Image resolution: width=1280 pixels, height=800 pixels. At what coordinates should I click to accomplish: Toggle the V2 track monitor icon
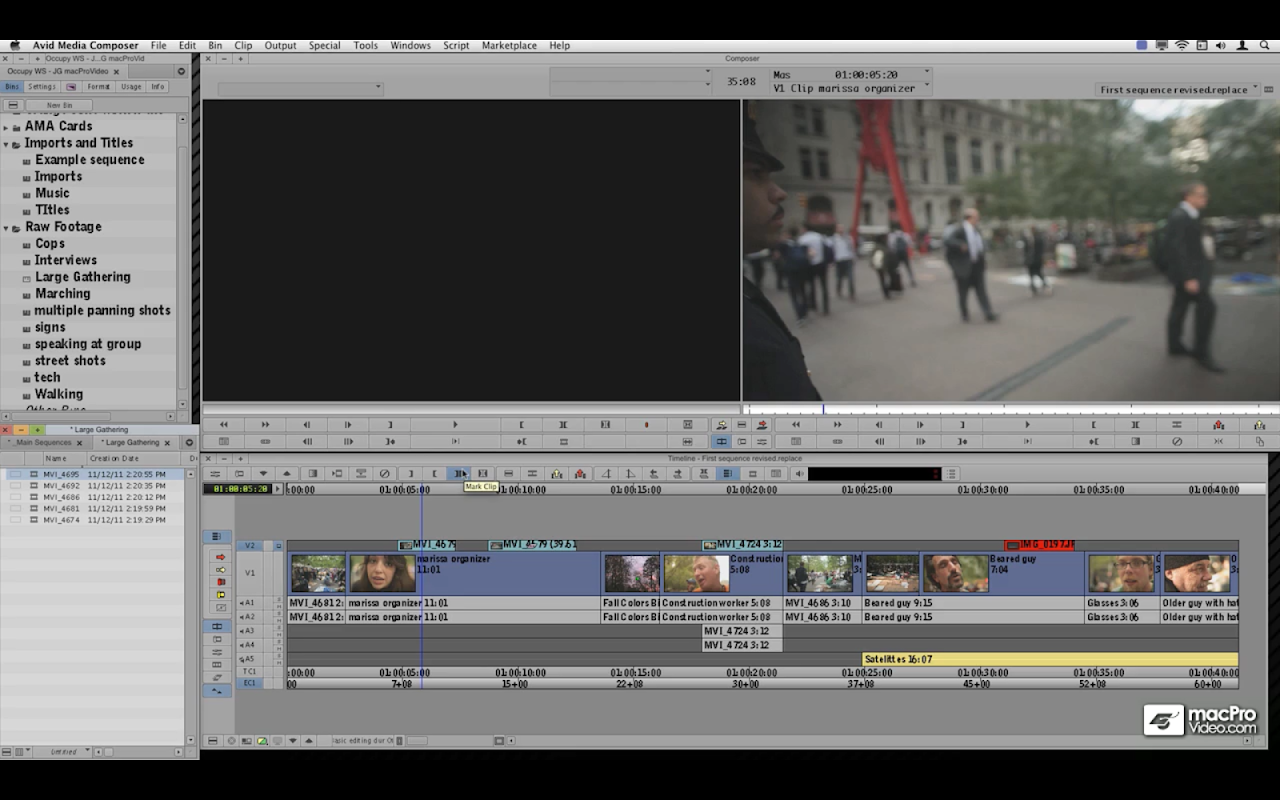(278, 546)
